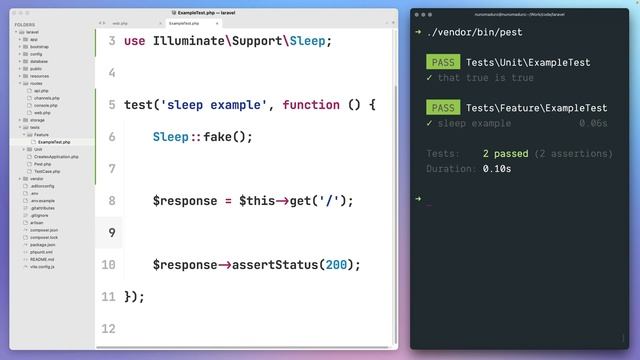Click the .editorconfig file icon
The width and height of the screenshot is (640, 360).
[26, 186]
